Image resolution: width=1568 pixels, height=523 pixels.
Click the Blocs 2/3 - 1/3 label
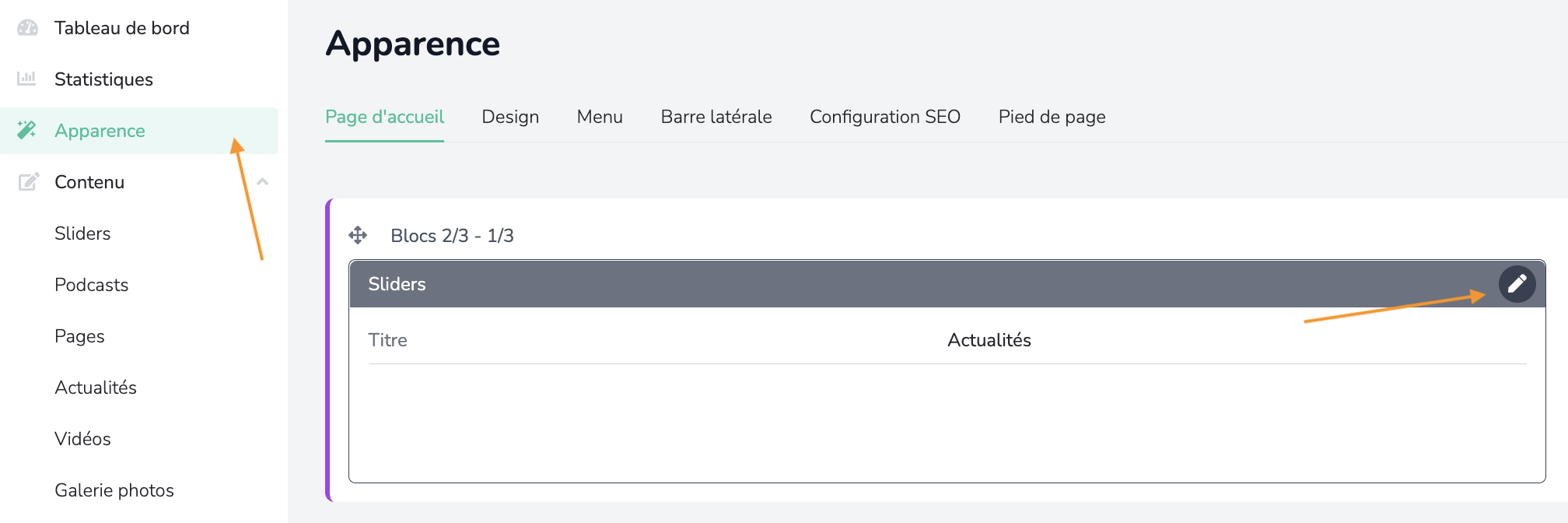(452, 236)
